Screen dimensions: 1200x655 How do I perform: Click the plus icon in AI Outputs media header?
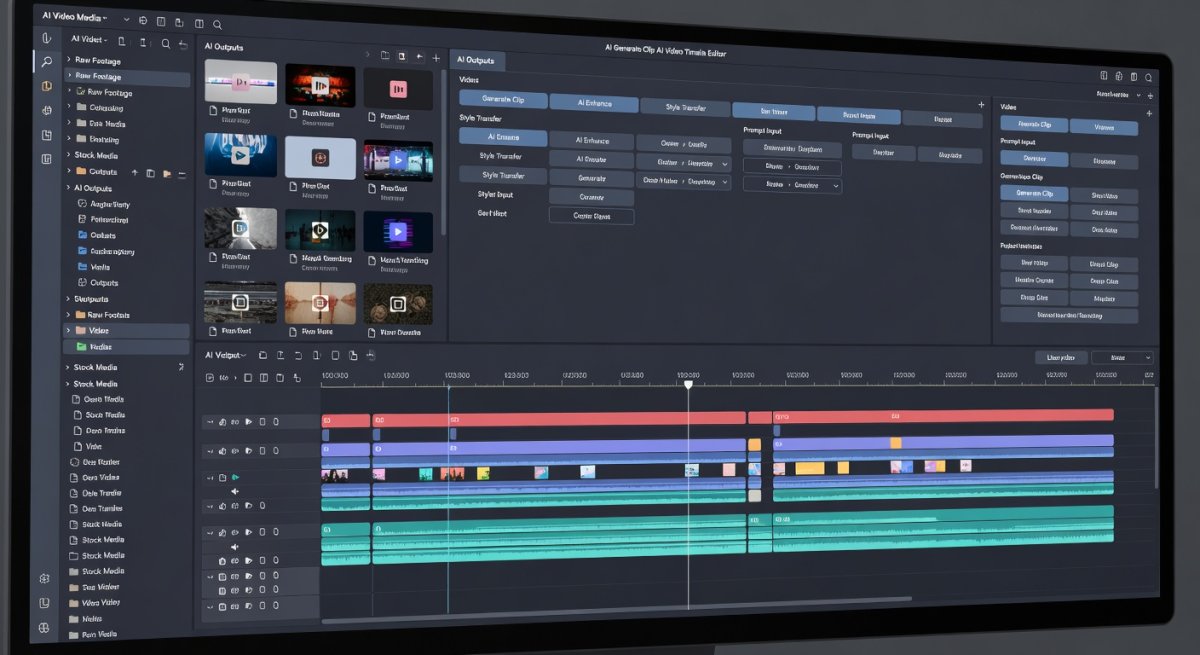click(x=436, y=57)
